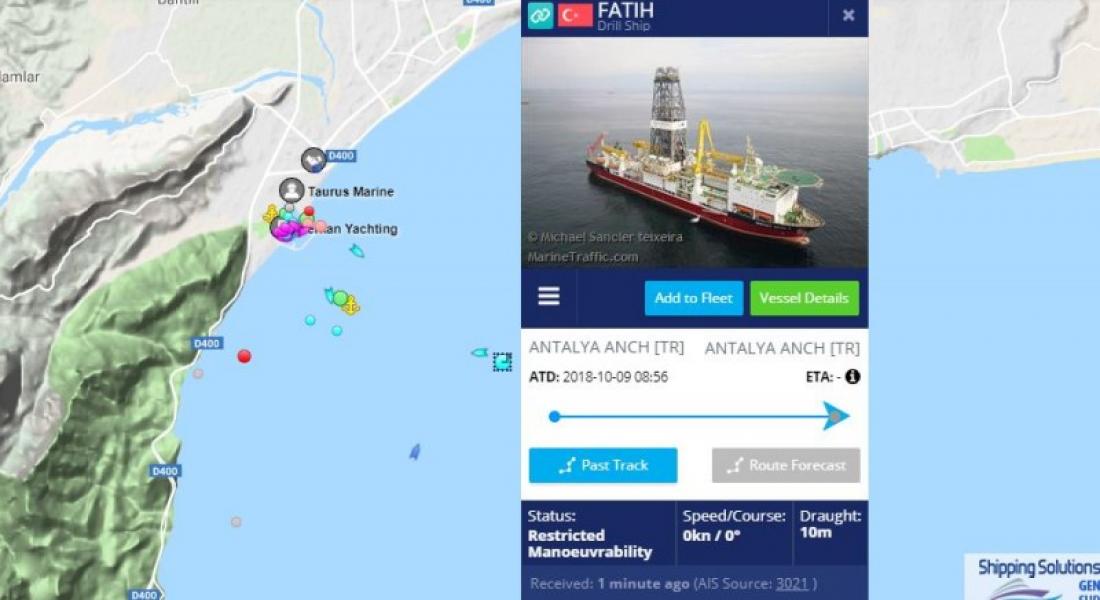Open the hamburger menu in vessel panel
The image size is (1100, 600).
(x=549, y=297)
